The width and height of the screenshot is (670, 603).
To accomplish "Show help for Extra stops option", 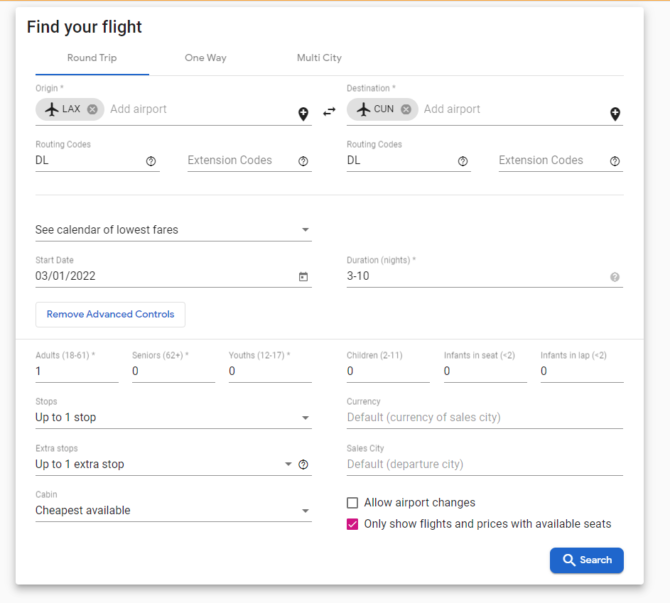I will point(303,465).
